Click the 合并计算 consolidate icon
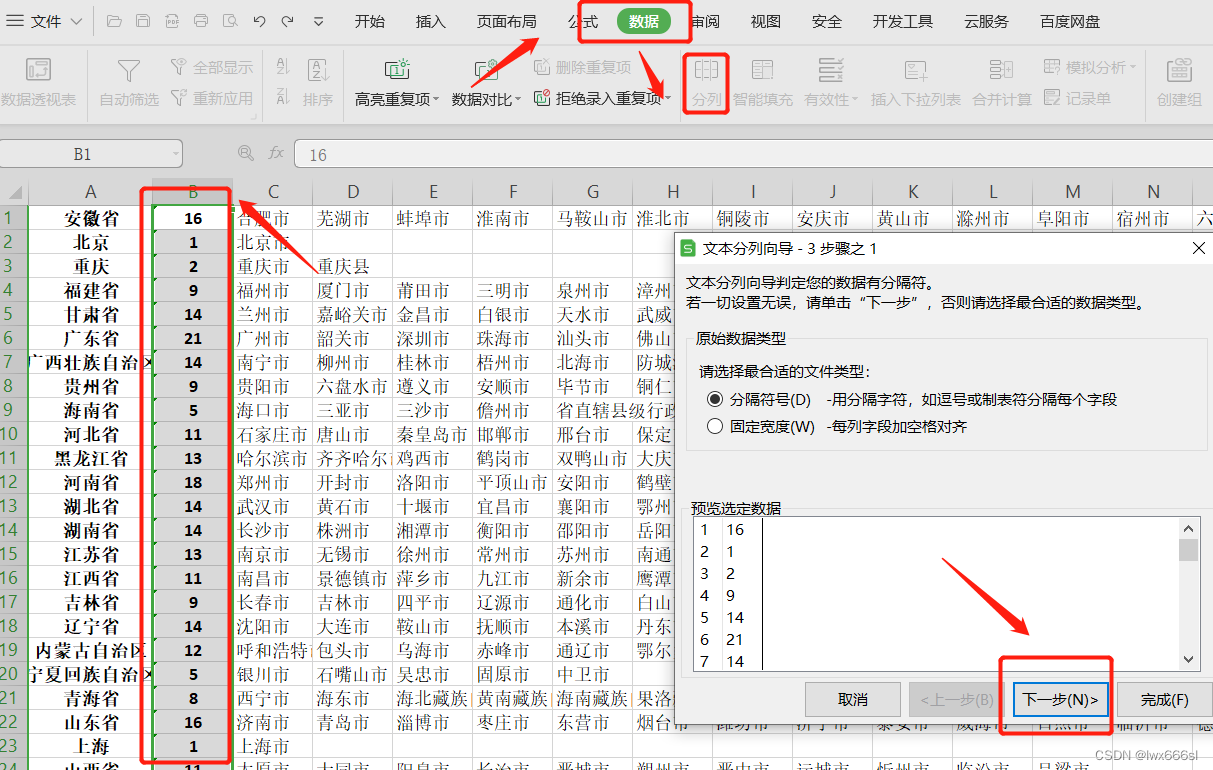The width and height of the screenshot is (1213, 770). pyautogui.click(x=1001, y=69)
